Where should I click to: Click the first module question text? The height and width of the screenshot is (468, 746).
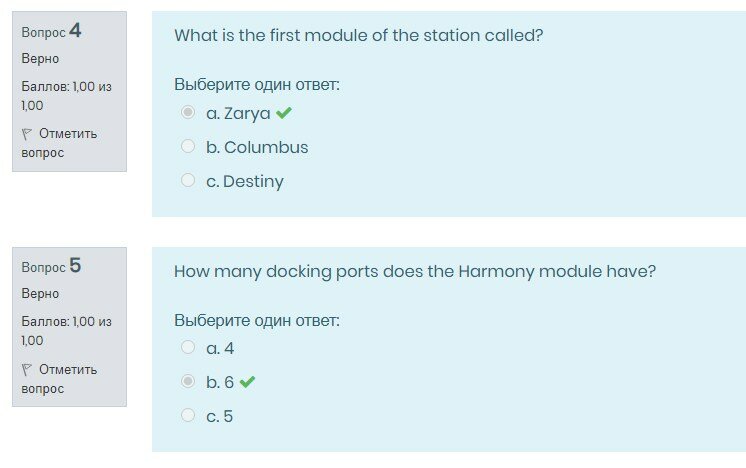(358, 36)
